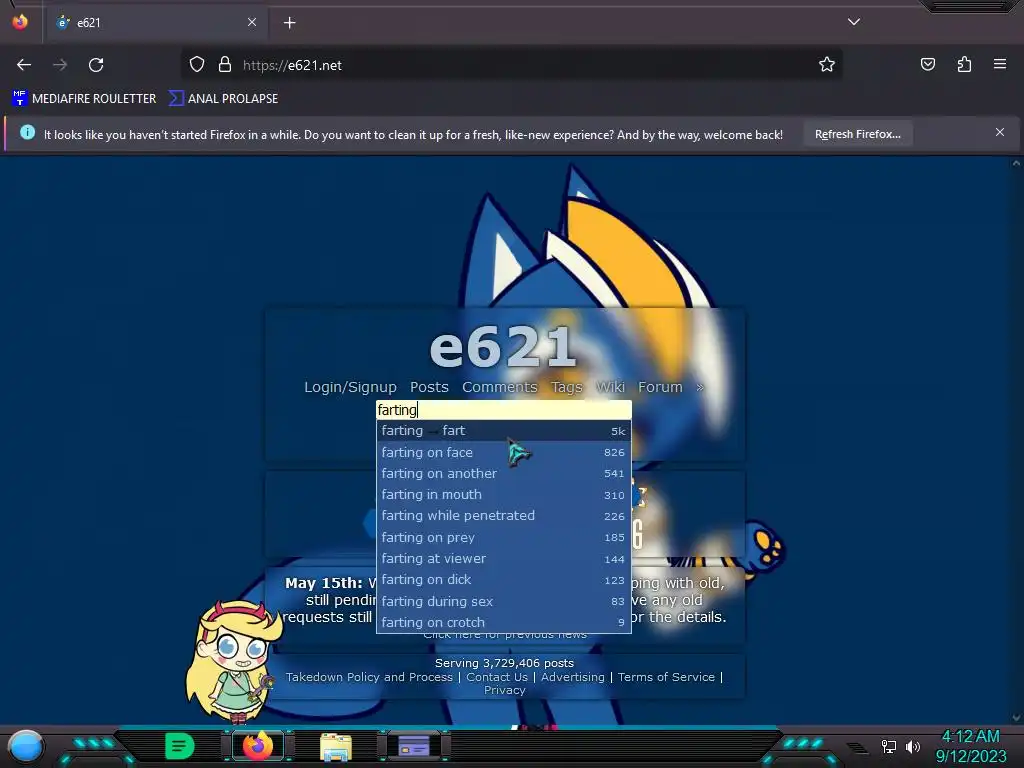Click the info icon in the notification bar
The width and height of the screenshot is (1024, 768).
[x=27, y=133]
